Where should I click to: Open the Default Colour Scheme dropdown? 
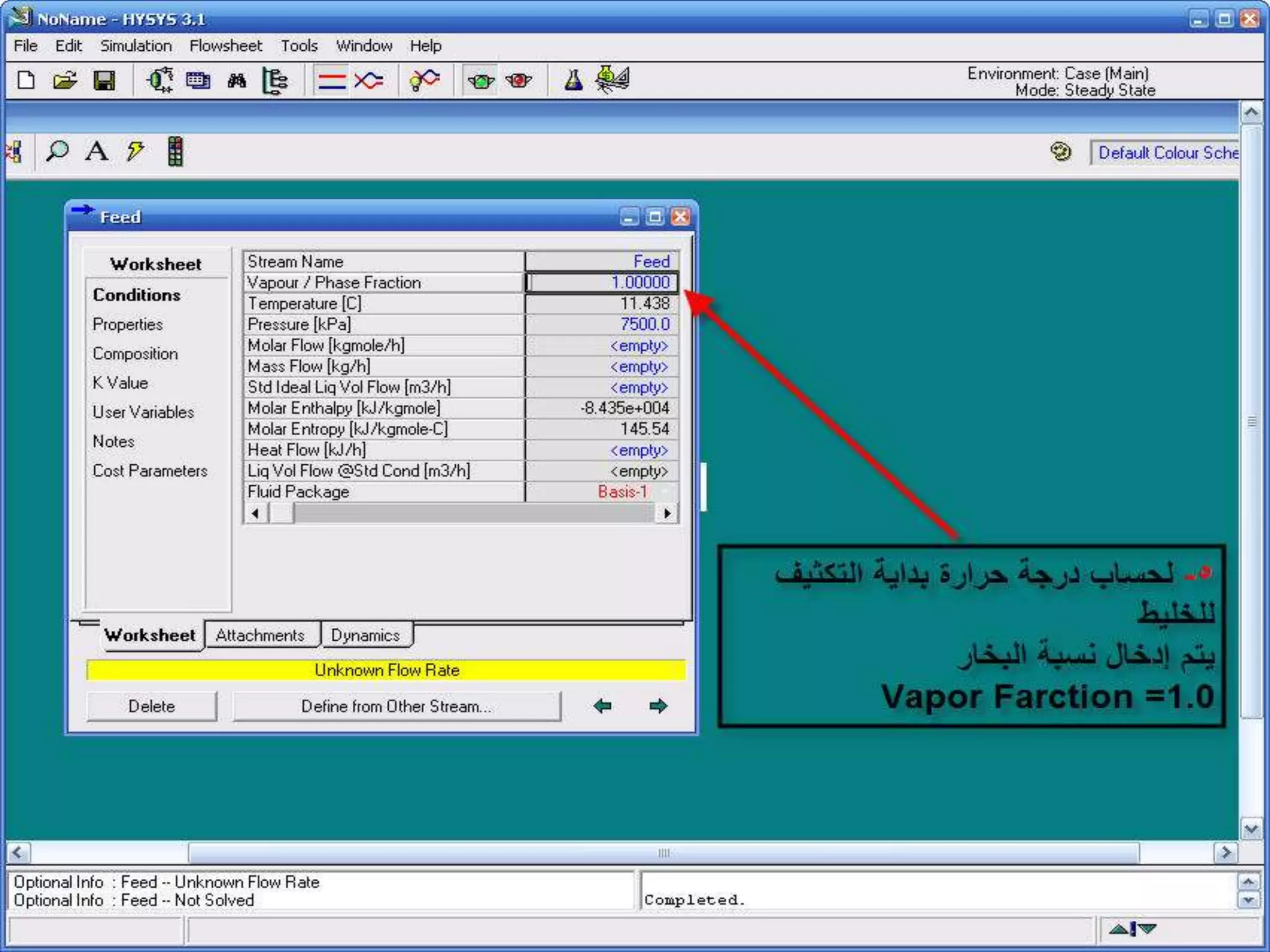pyautogui.click(x=1167, y=152)
